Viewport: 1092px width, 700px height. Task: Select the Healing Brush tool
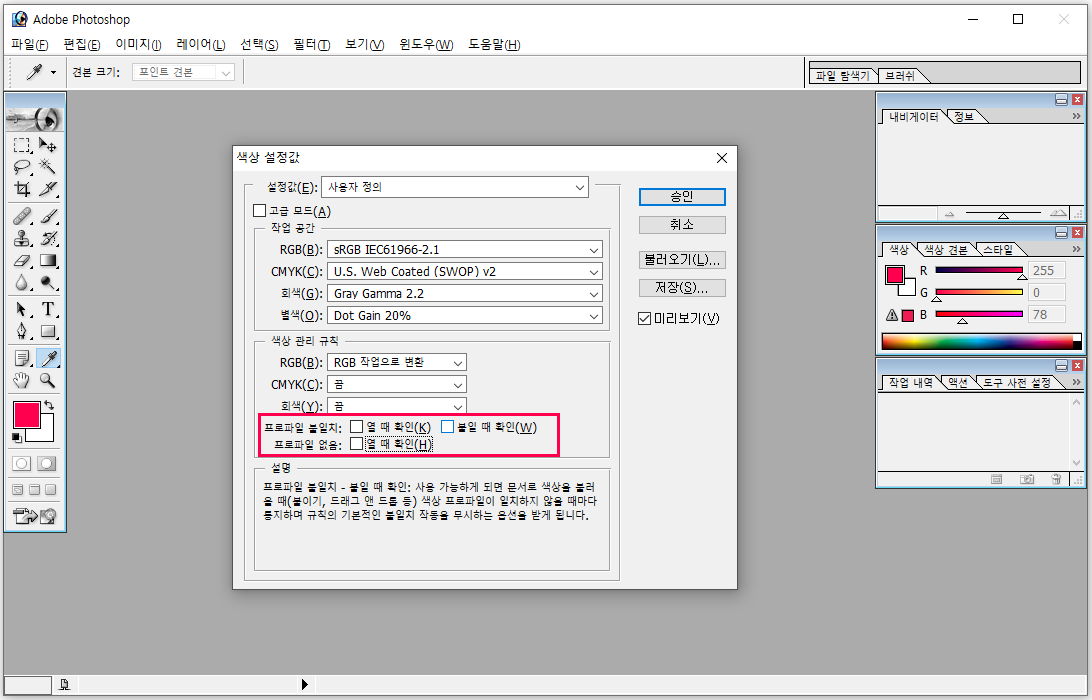22,217
